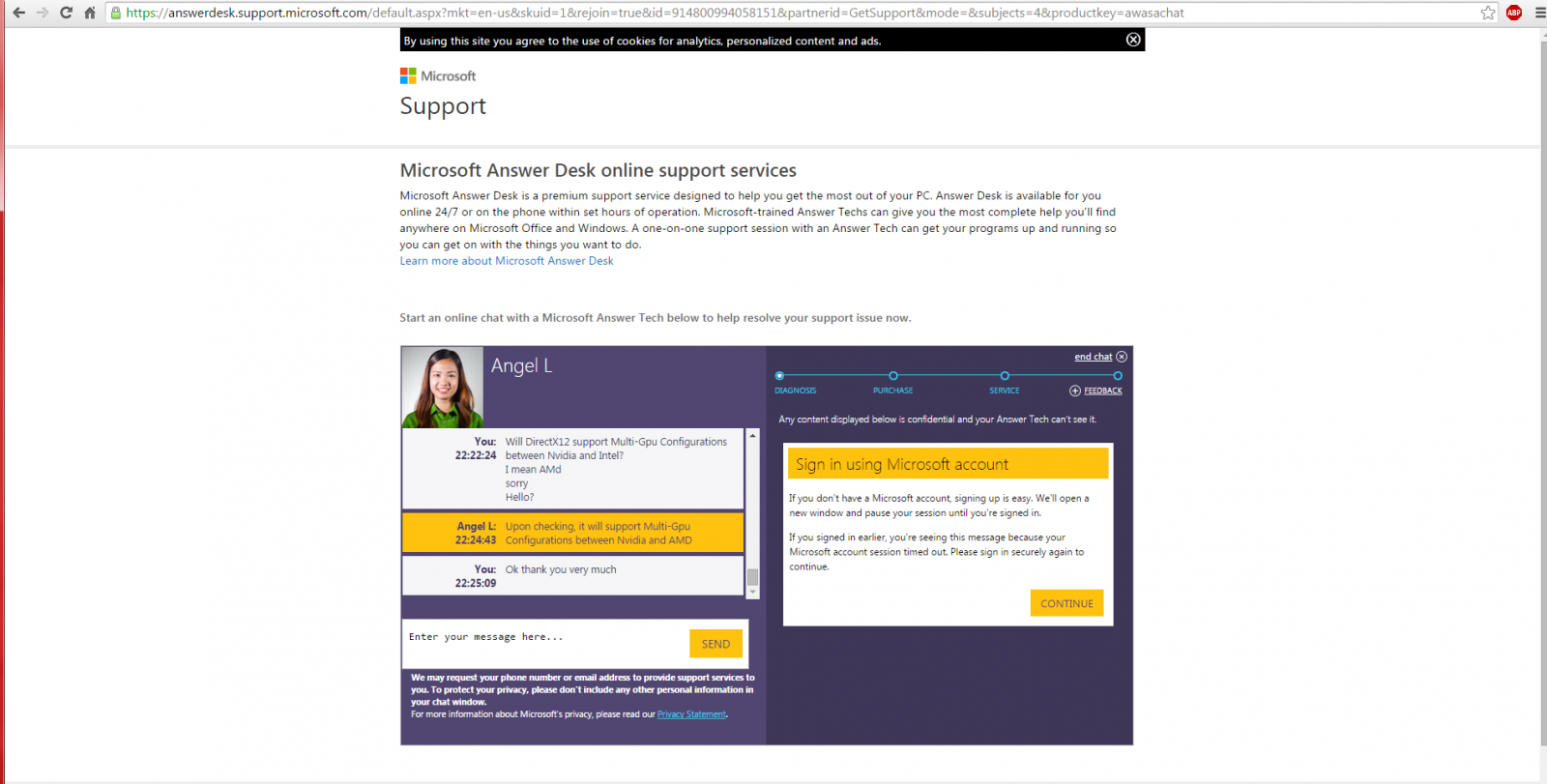Open the Chrome menu hamburger icon

[1540, 13]
